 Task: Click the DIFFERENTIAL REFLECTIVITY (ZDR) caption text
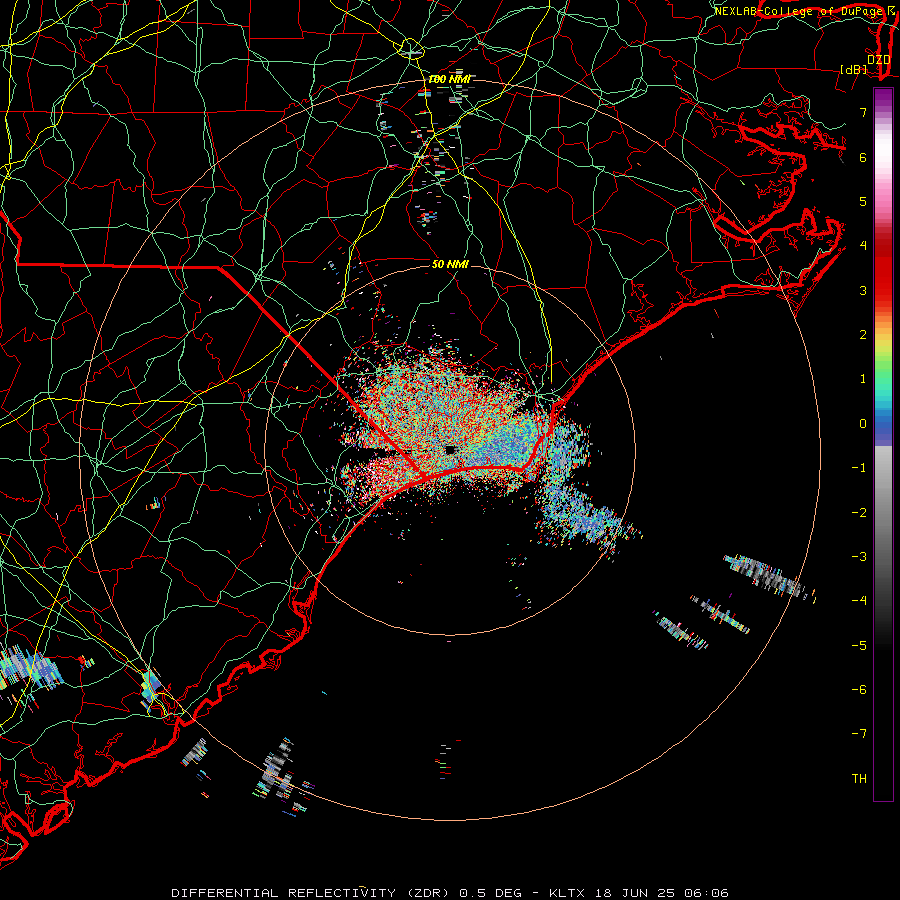point(311,893)
